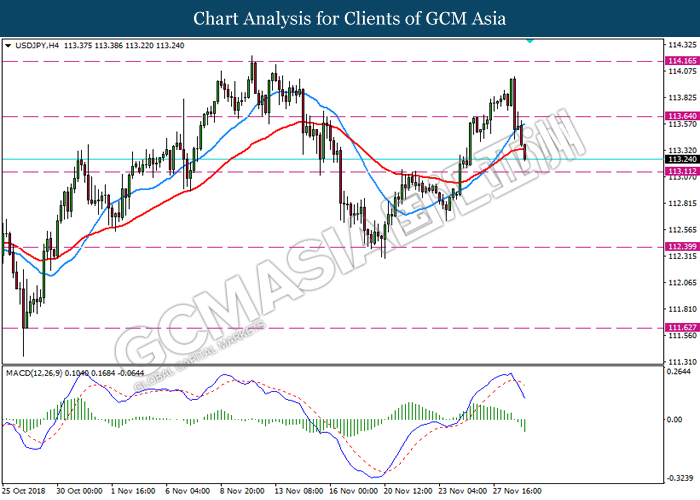Select the 113.112 support level label
Viewport: 700px width, 500px height.
coord(681,171)
